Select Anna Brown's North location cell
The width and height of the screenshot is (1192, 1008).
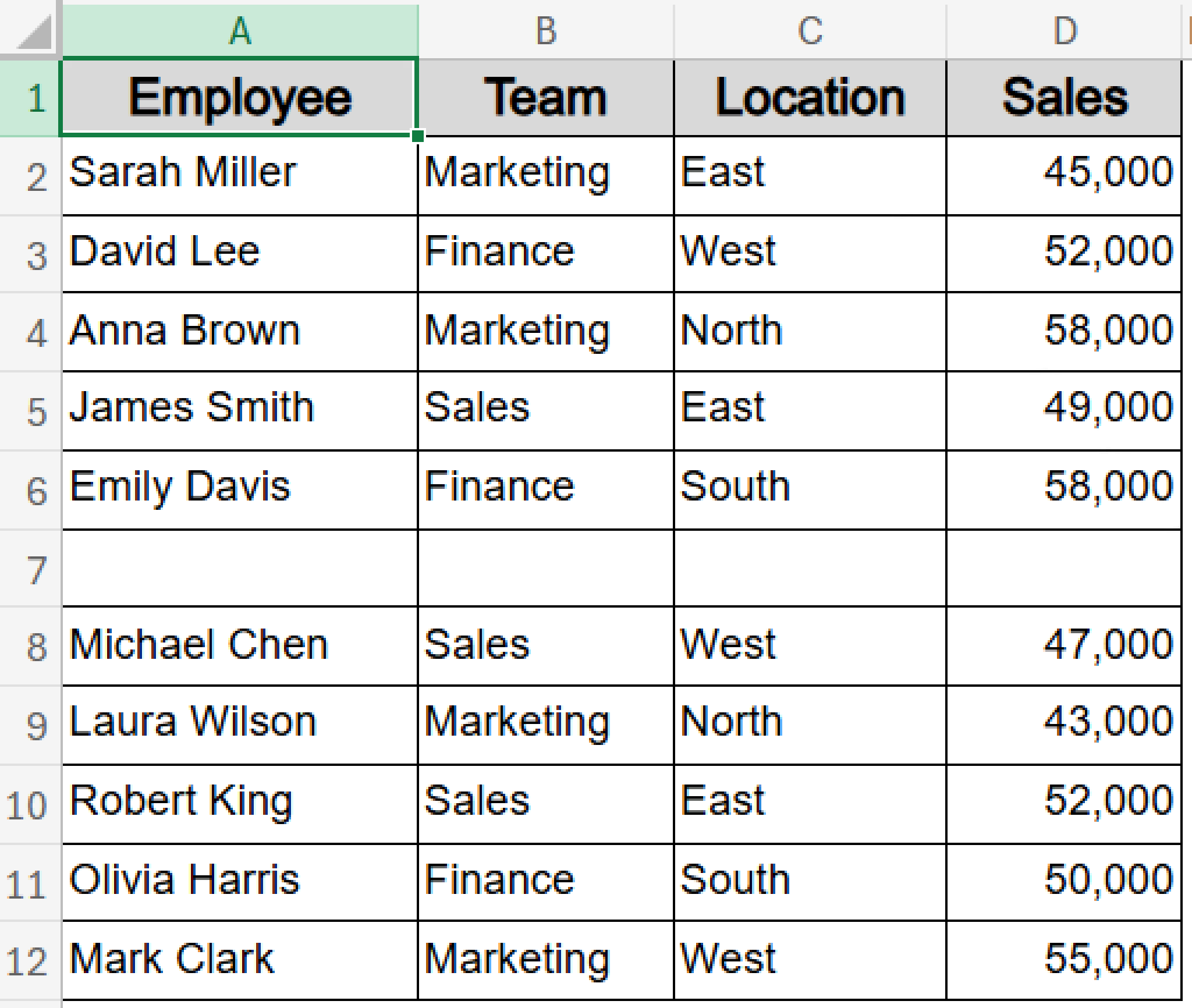[x=810, y=331]
